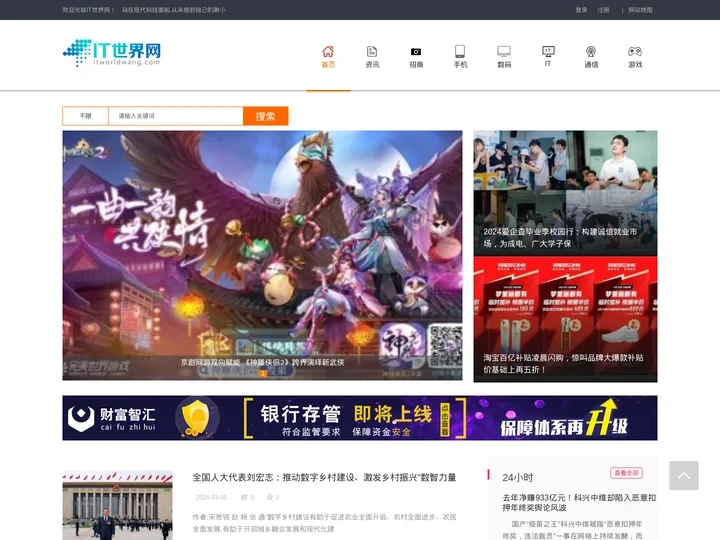Viewport: 720px width, 540px height.
Task: Click the home icon in navigation
Action: point(328,51)
